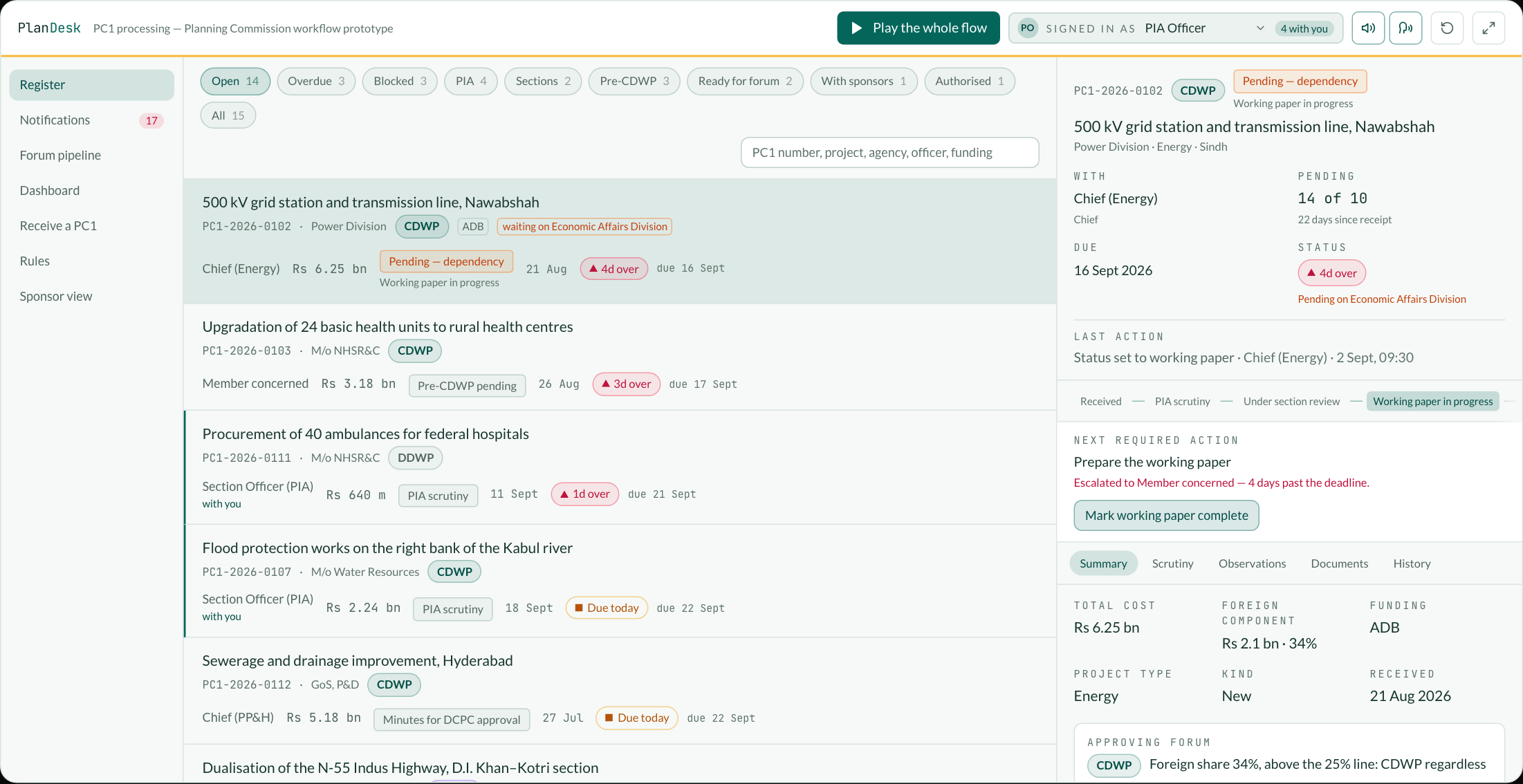The image size is (1523, 784).
Task: Select the Blocked 3 filter chip
Action: [x=400, y=81]
